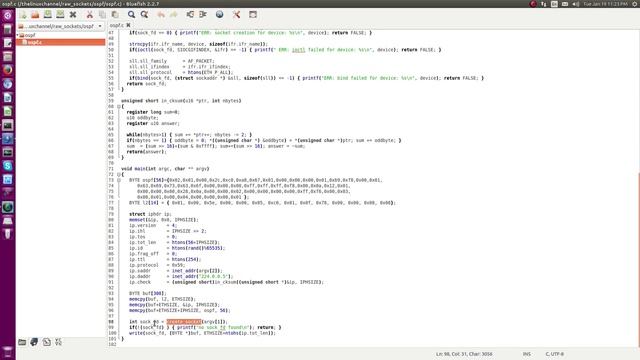The image size is (640, 360).
Task: Open the sound volume indicator
Action: click(576, 4)
